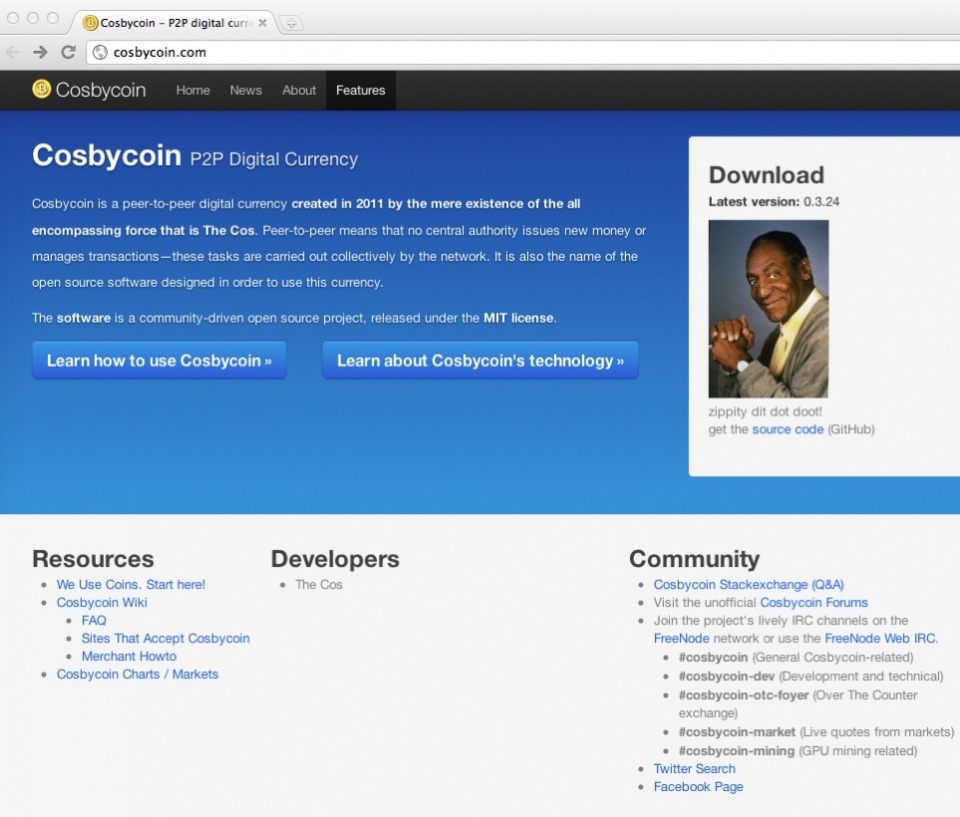Open the source code GitHub link

787,429
